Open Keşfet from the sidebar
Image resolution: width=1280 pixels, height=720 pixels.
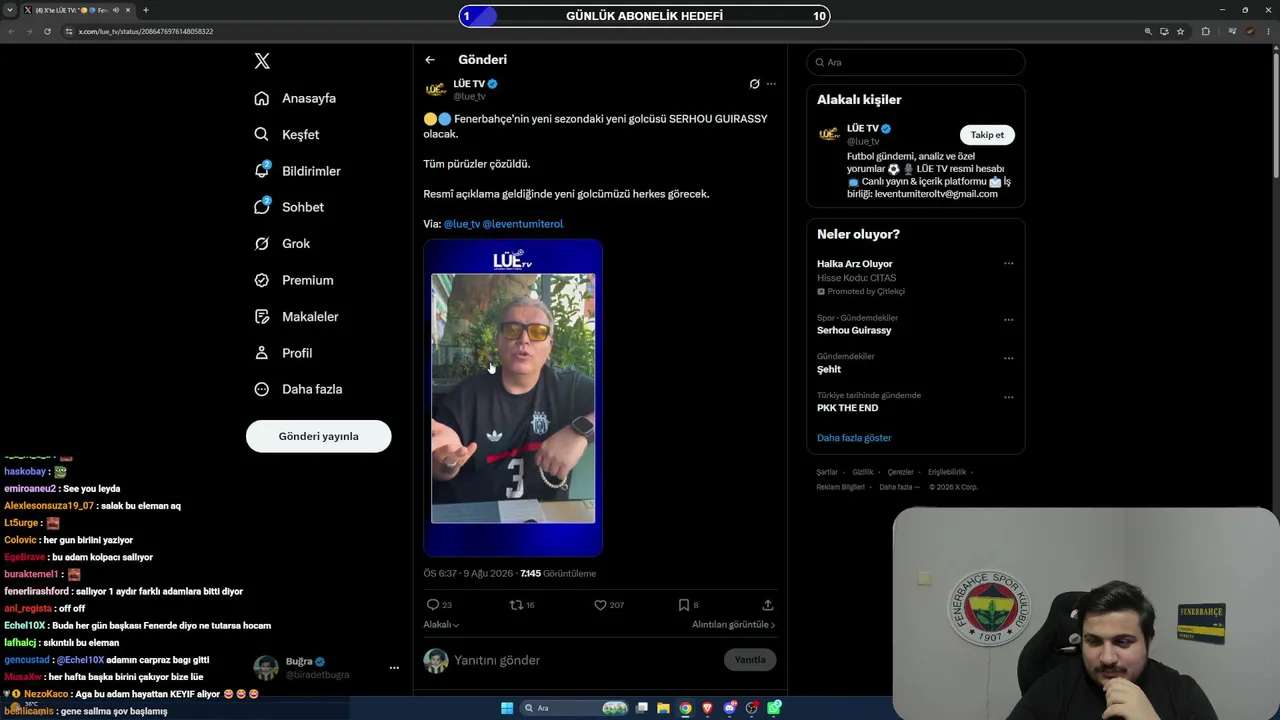(x=287, y=134)
